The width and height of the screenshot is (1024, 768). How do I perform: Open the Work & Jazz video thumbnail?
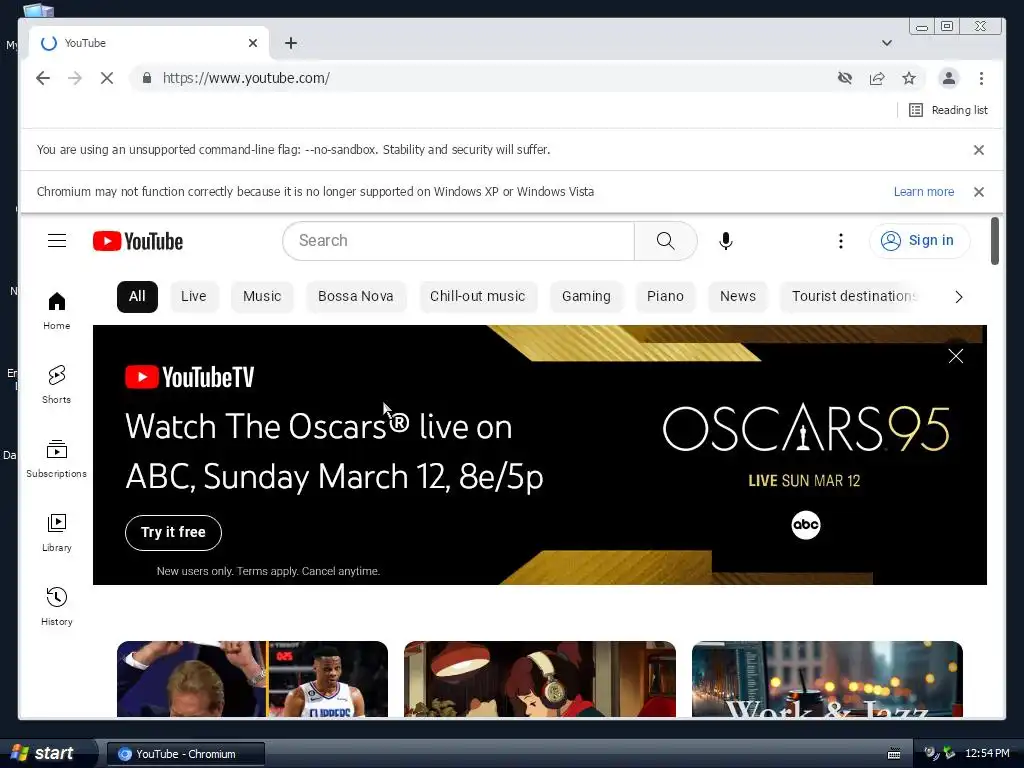(x=827, y=679)
